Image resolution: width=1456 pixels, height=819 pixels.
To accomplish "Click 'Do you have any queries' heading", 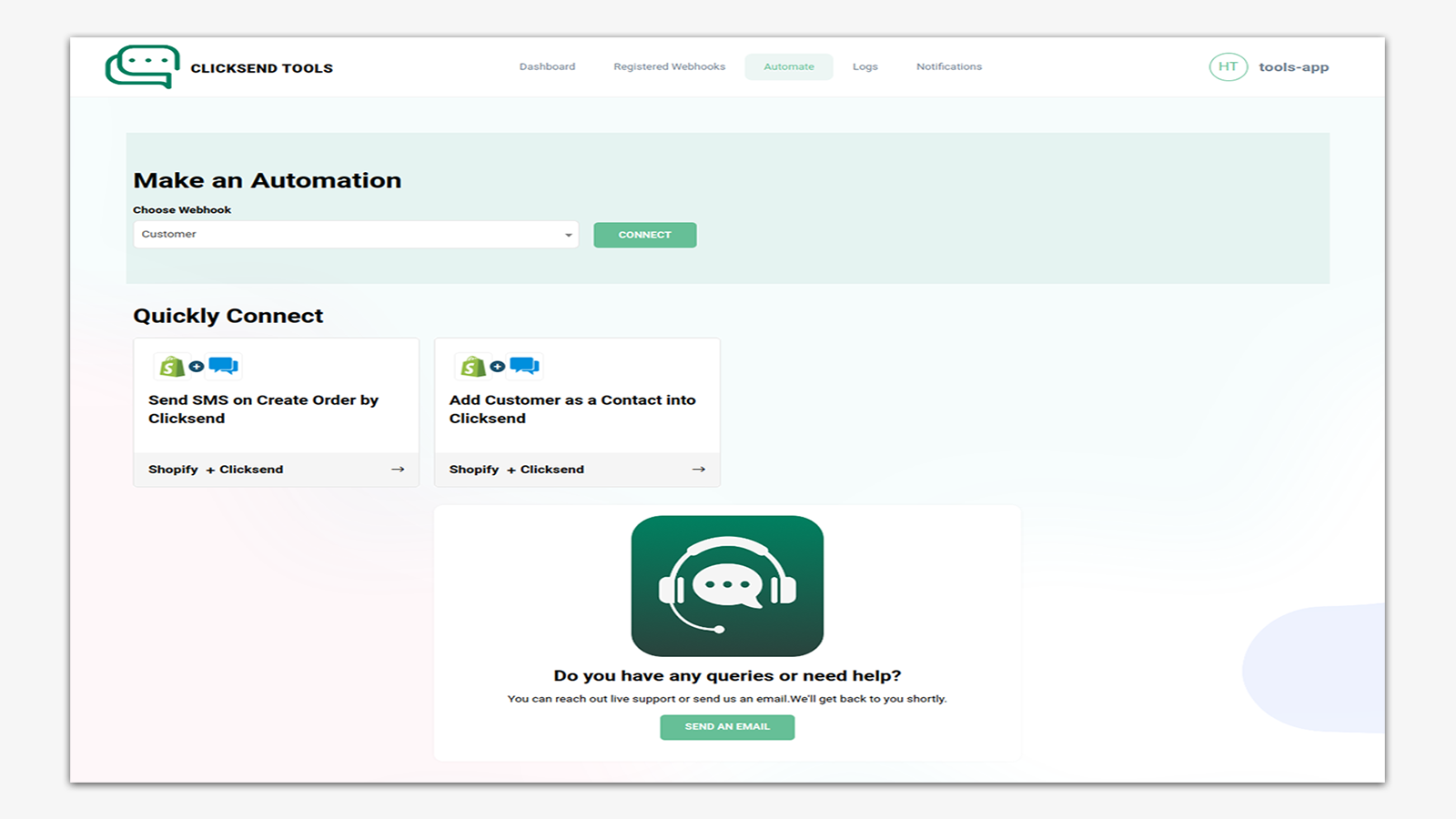I will click(x=727, y=675).
